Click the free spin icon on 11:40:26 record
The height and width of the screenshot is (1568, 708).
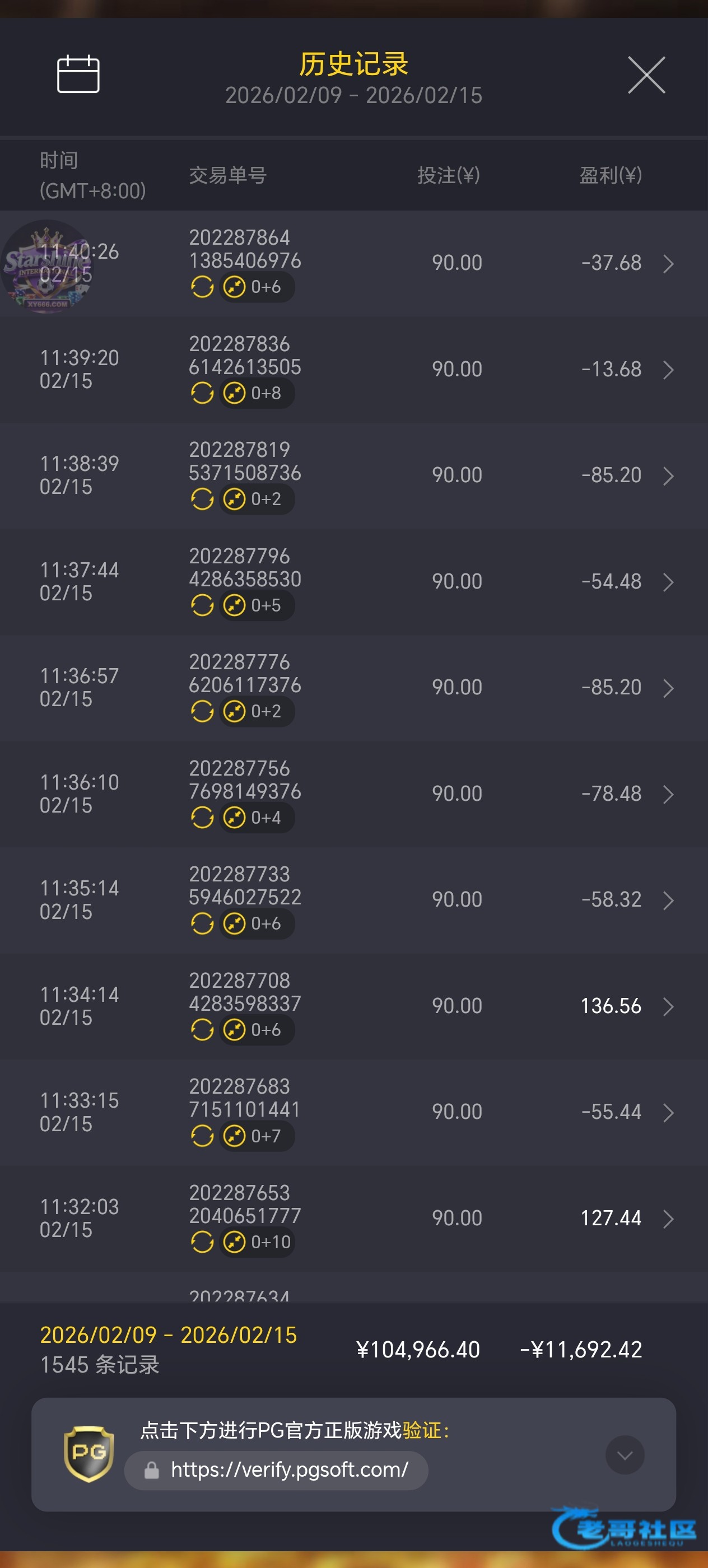[x=202, y=287]
